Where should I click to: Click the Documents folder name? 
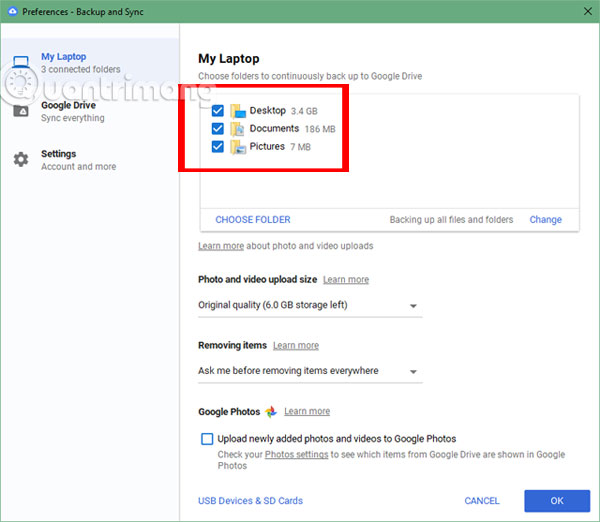tap(274, 129)
